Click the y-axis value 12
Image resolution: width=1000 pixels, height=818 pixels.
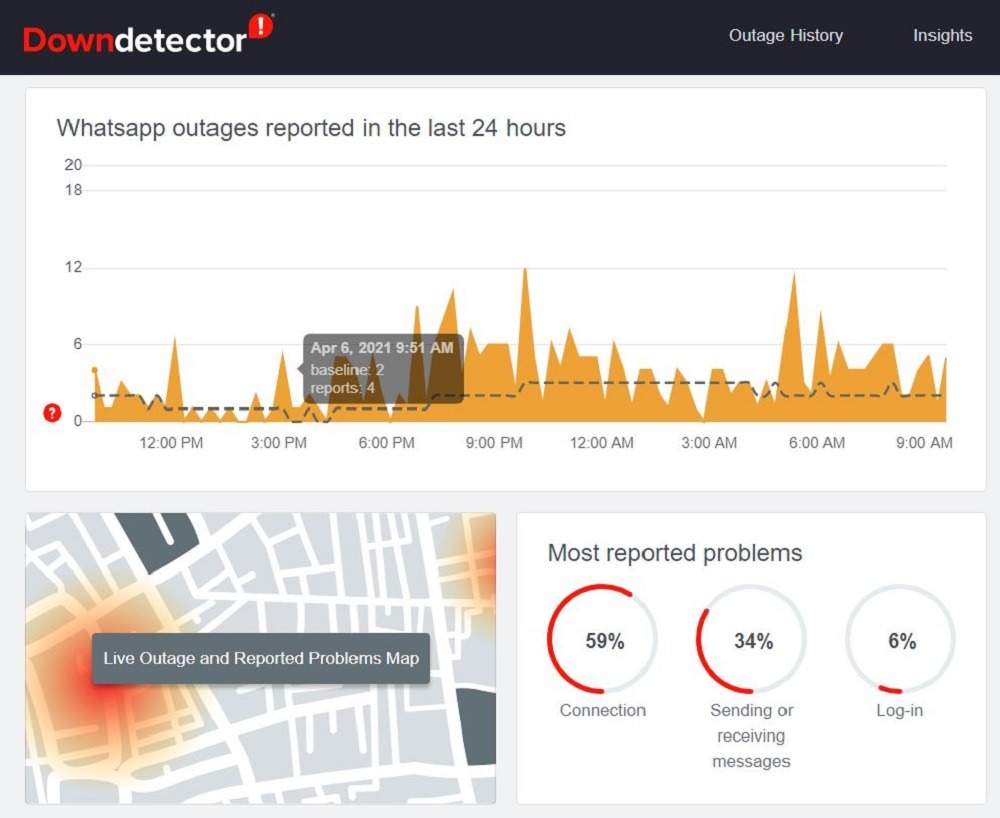click(x=73, y=267)
